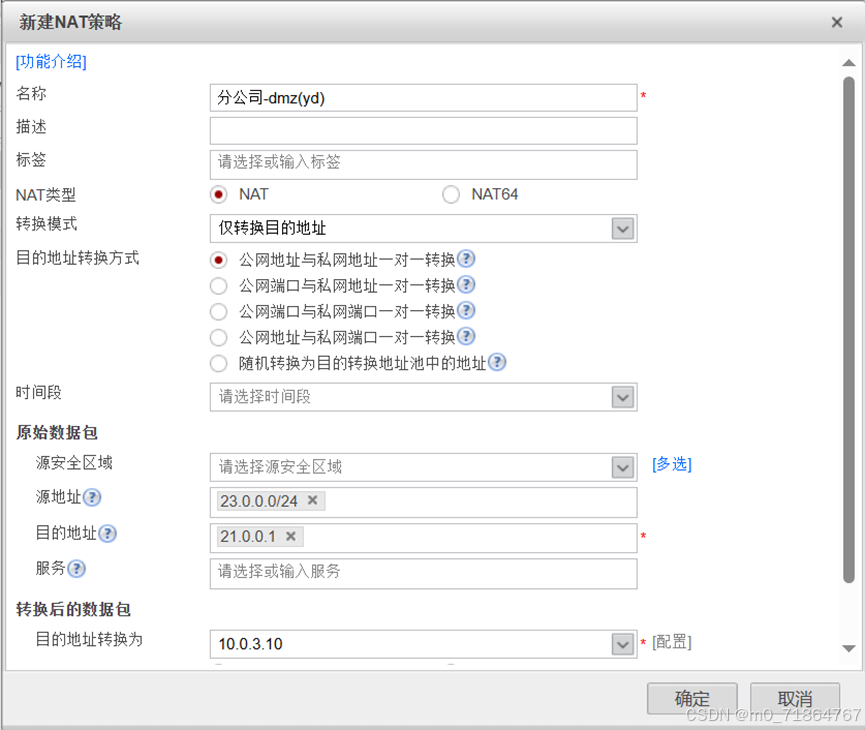The width and height of the screenshot is (865, 730).
Task: Choose 公网端口与私网地址一对一转换 option
Action: point(218,286)
